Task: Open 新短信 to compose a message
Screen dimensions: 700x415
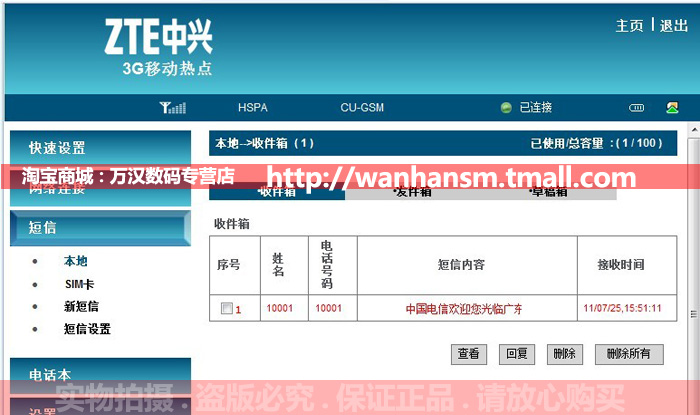Action: click(x=81, y=306)
